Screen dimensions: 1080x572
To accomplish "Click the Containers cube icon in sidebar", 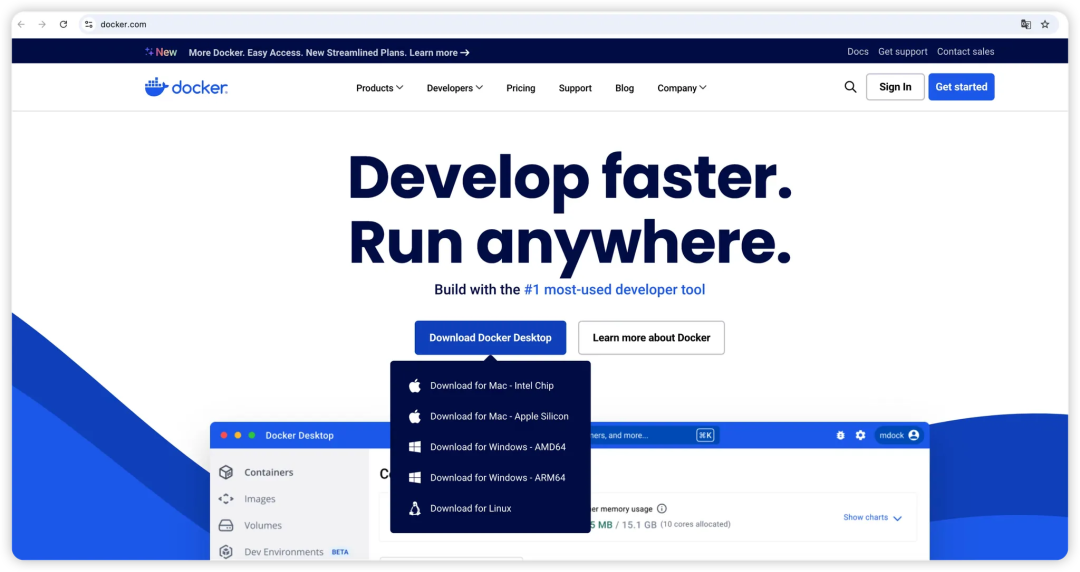I will point(226,472).
